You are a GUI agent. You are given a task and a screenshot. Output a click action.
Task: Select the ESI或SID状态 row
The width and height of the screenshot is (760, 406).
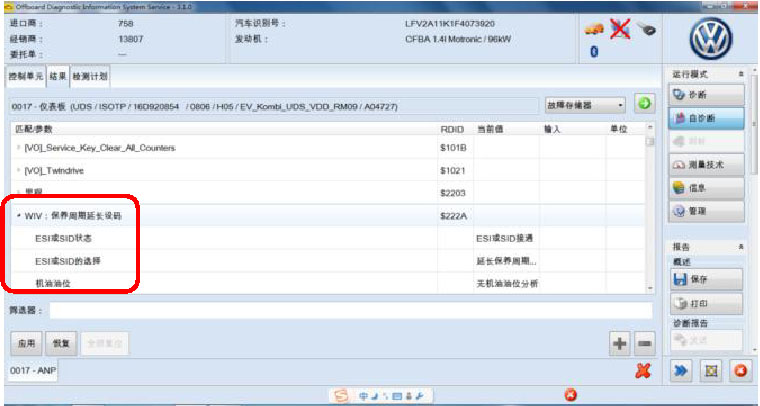coord(328,238)
